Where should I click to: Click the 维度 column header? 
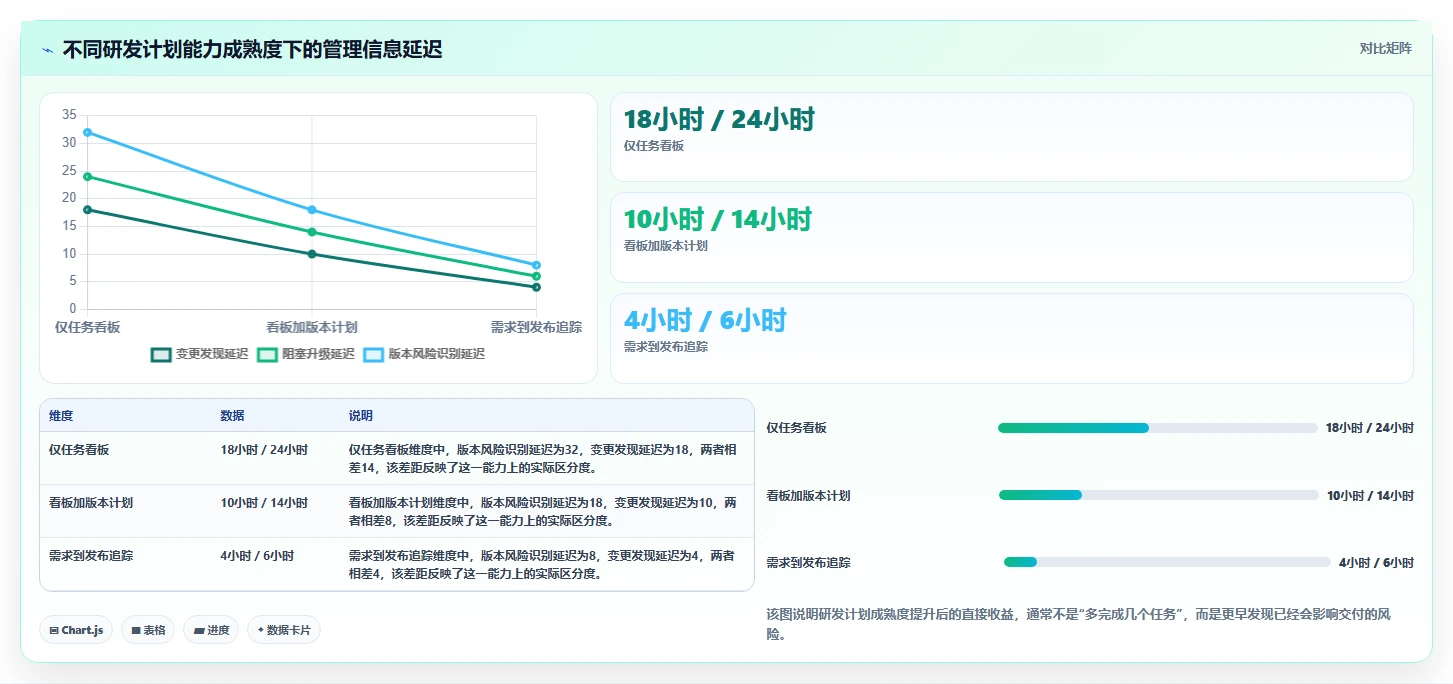[61, 416]
